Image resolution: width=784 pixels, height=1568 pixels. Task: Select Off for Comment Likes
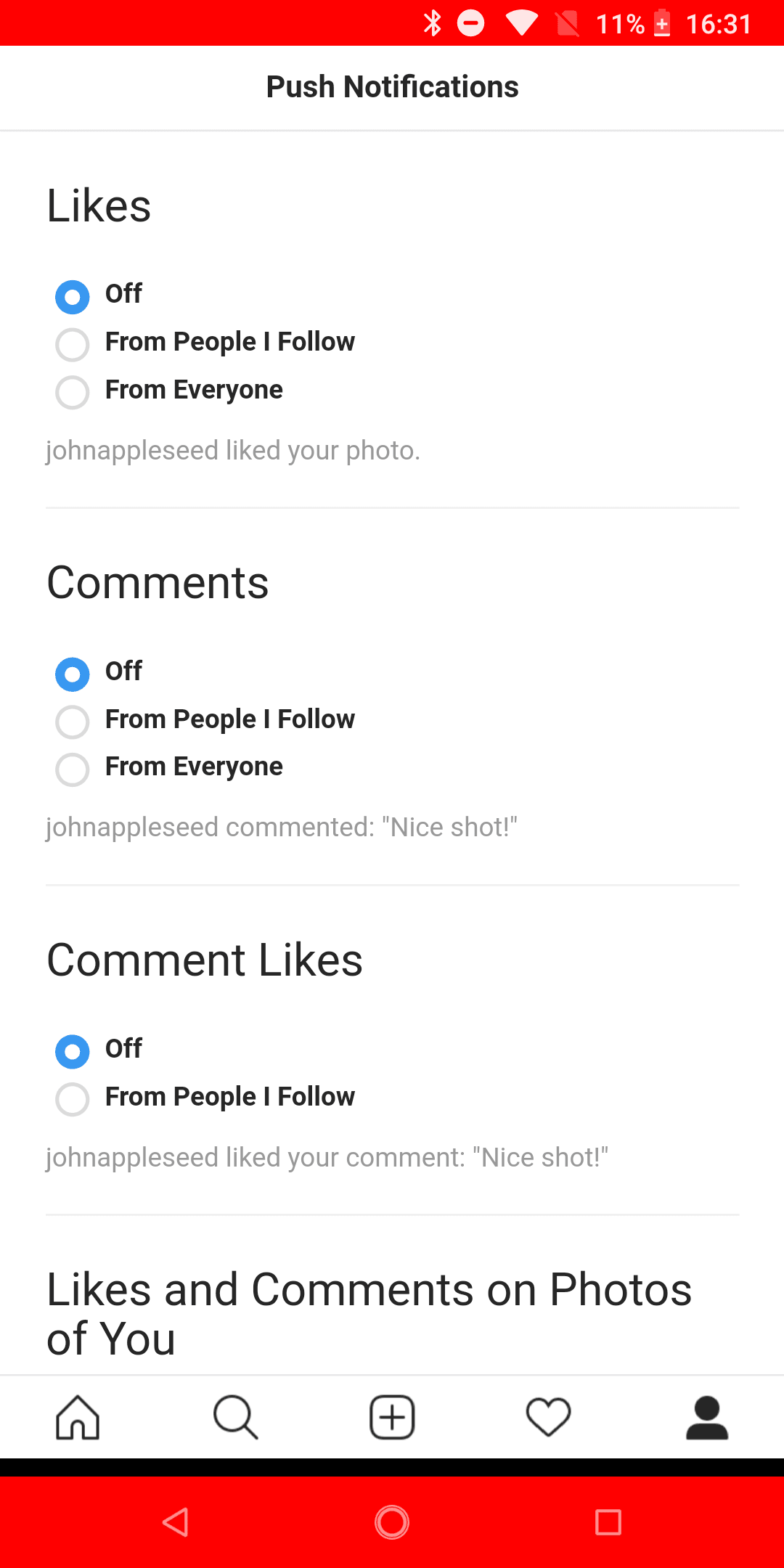73,1051
